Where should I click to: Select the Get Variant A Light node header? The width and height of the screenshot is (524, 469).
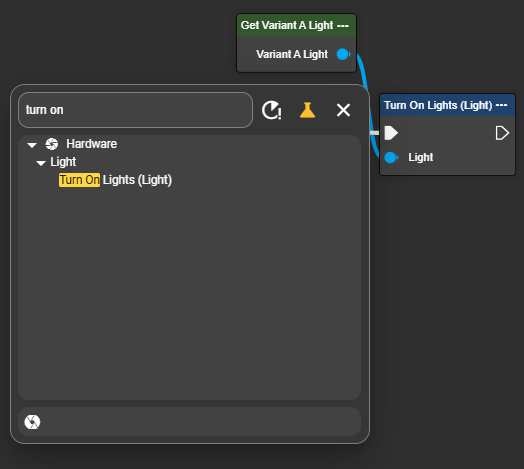(x=296, y=25)
